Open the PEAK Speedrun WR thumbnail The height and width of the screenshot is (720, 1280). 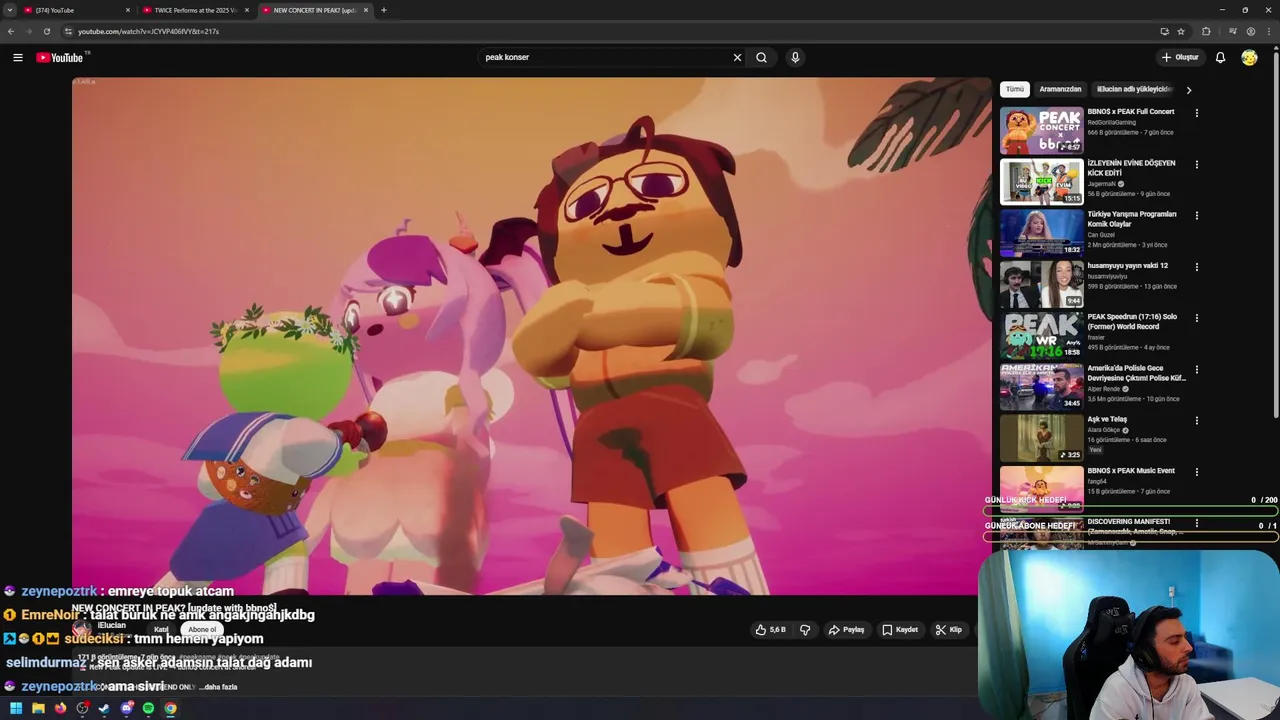(1042, 335)
